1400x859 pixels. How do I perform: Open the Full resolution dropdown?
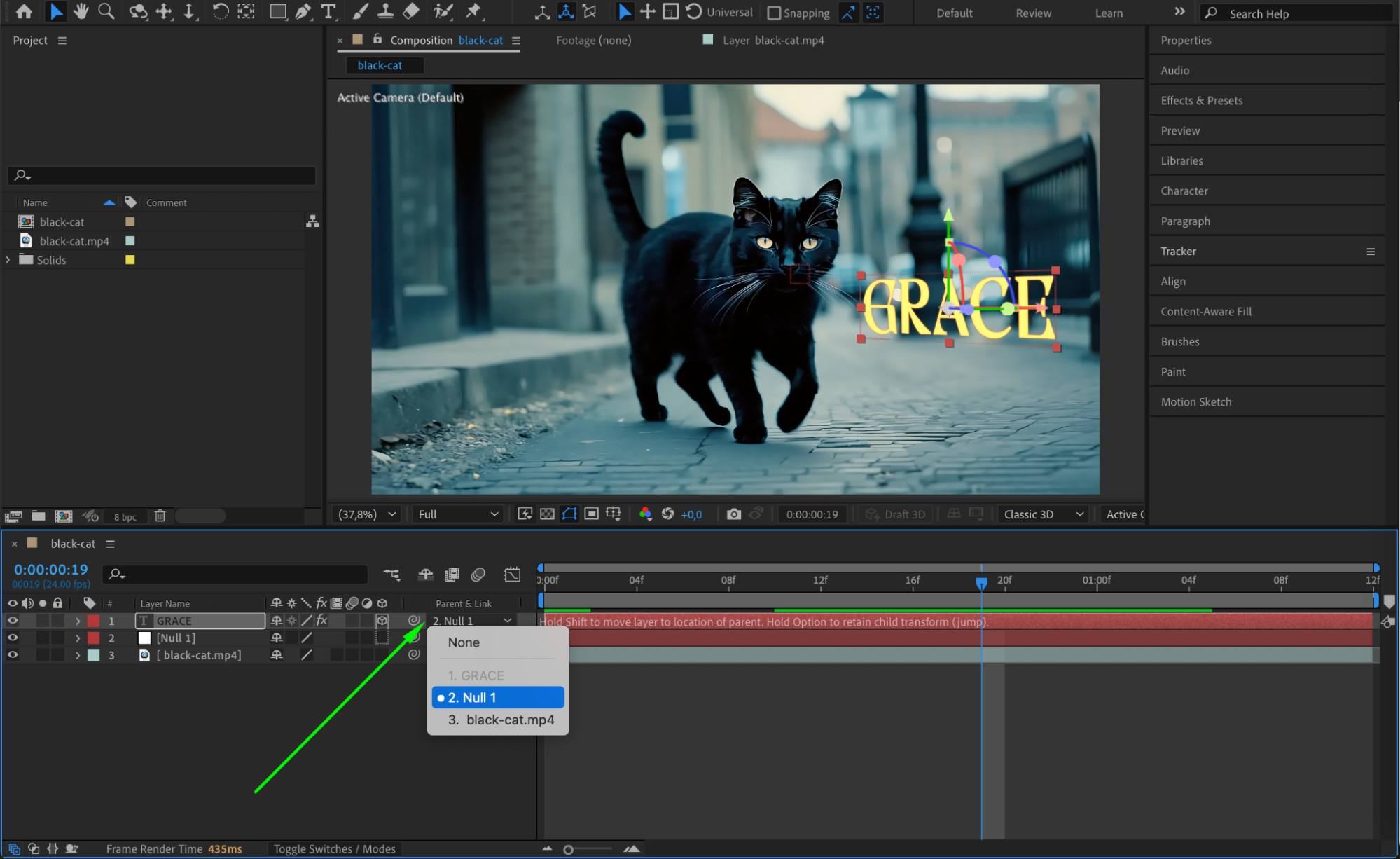click(458, 514)
